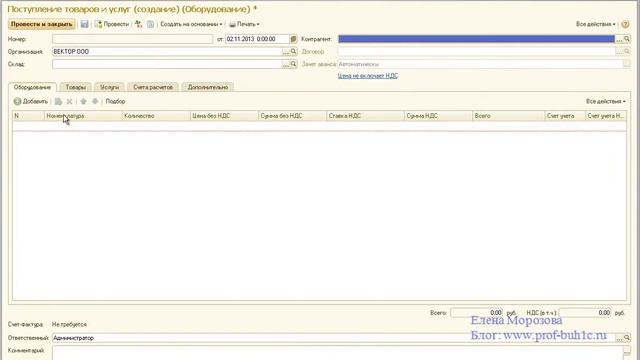The height and width of the screenshot is (360, 640).
Task: Click the N column header
Action: click(28, 116)
